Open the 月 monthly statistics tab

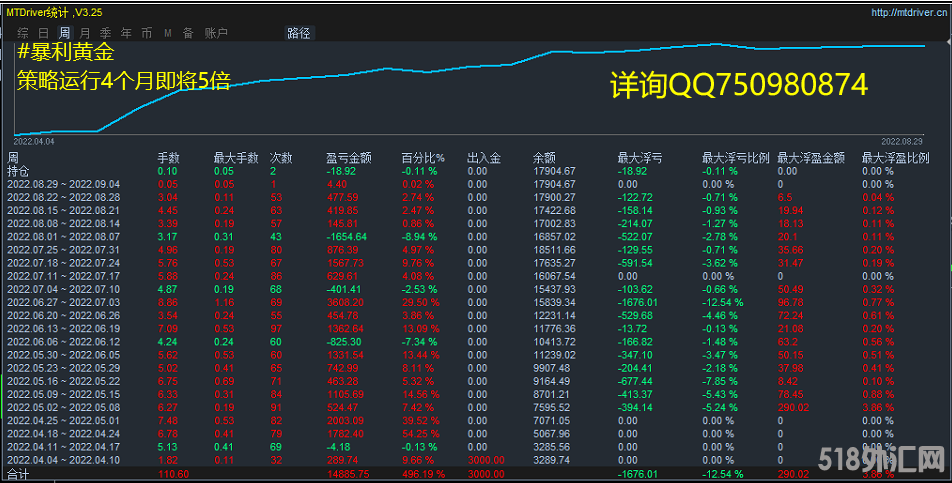tap(85, 33)
